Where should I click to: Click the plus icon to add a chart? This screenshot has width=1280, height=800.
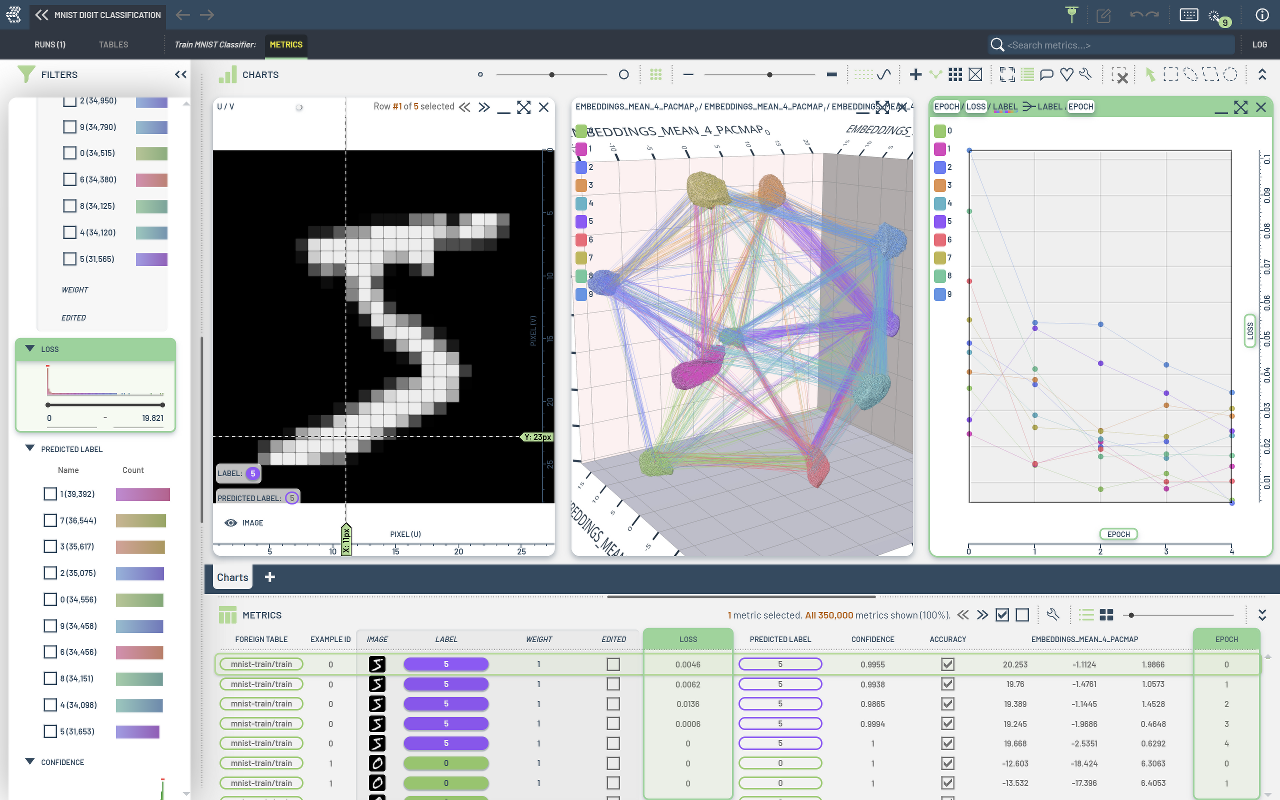915,75
